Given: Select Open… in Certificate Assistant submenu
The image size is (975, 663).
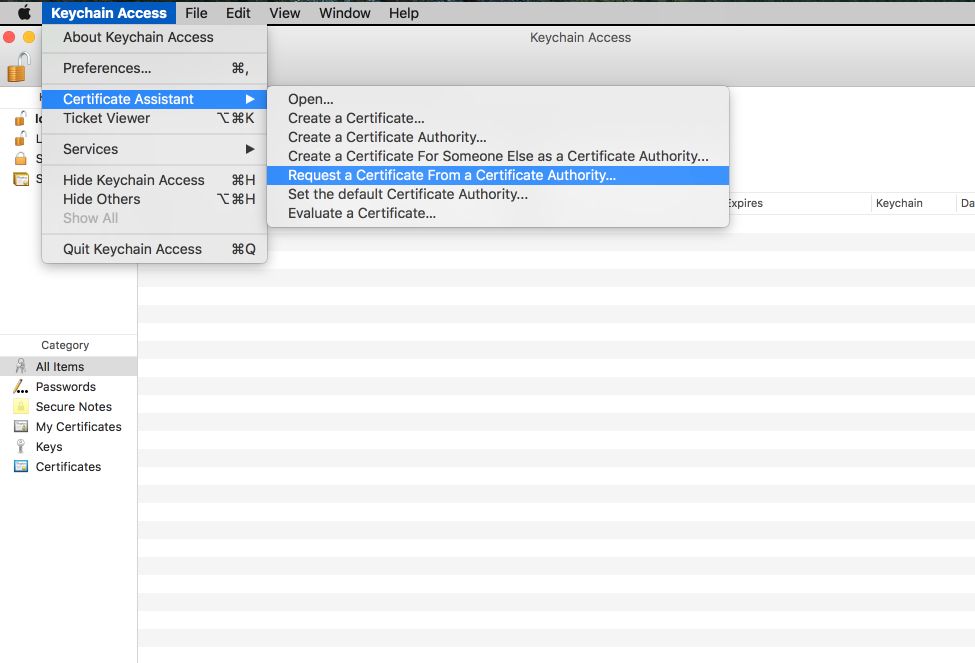Looking at the screenshot, I should pyautogui.click(x=497, y=99).
